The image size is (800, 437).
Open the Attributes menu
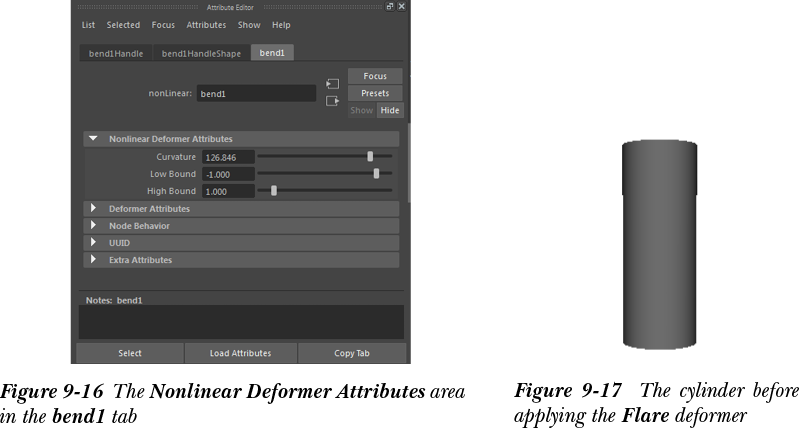206,25
